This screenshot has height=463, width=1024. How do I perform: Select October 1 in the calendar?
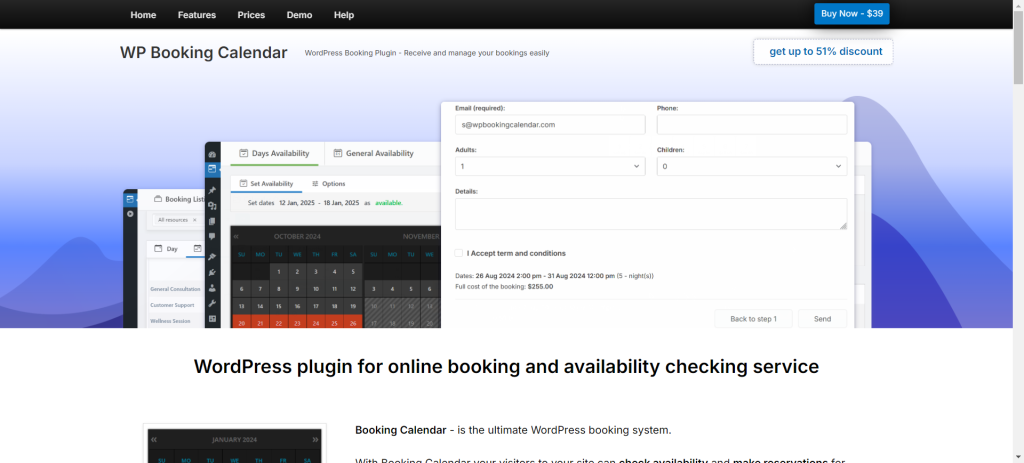[x=279, y=272]
